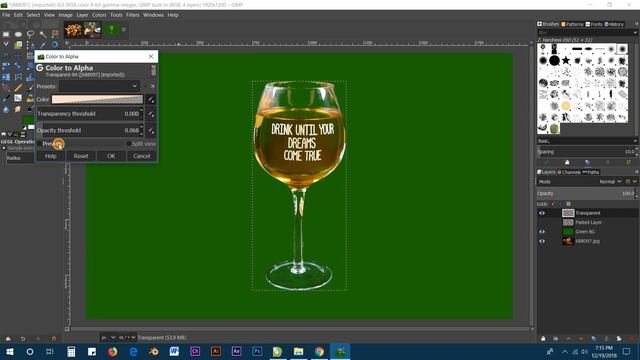The image size is (640, 360).
Task: Open After Effects from taskbar
Action: pyautogui.click(x=236, y=351)
